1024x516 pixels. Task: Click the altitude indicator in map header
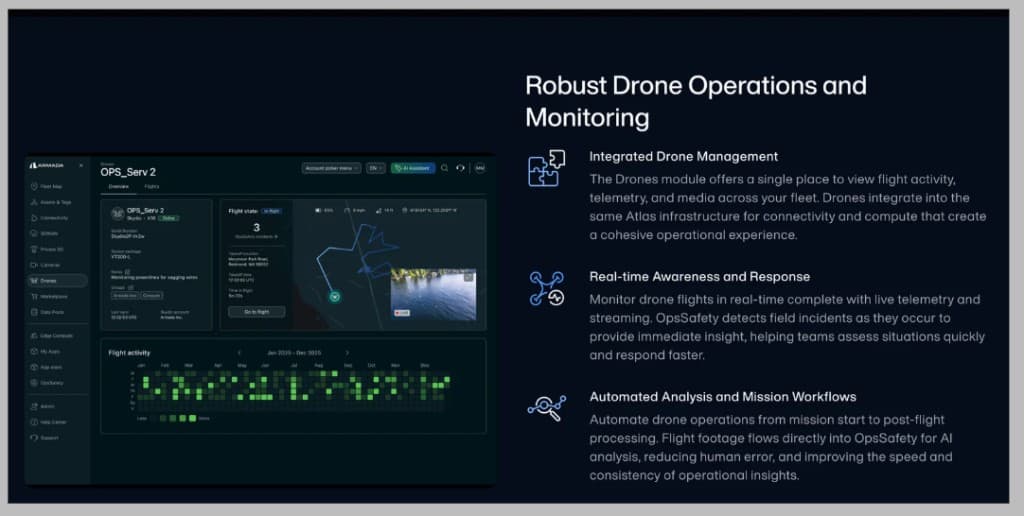tap(385, 210)
